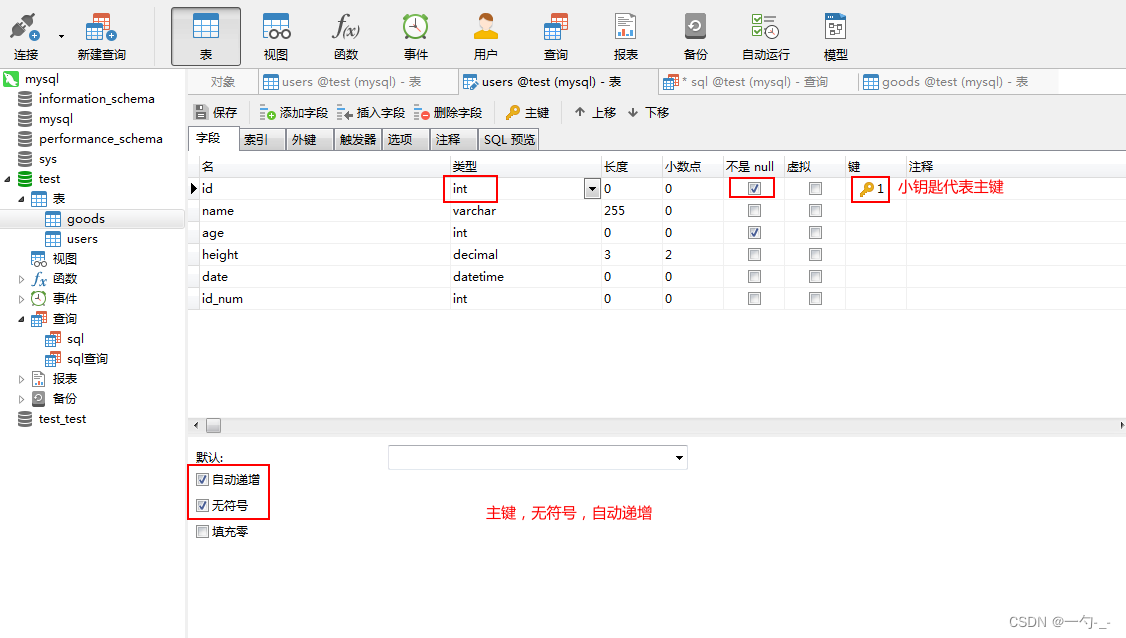Save the table with 保存
Image resolution: width=1126 pixels, height=638 pixels.
215,112
